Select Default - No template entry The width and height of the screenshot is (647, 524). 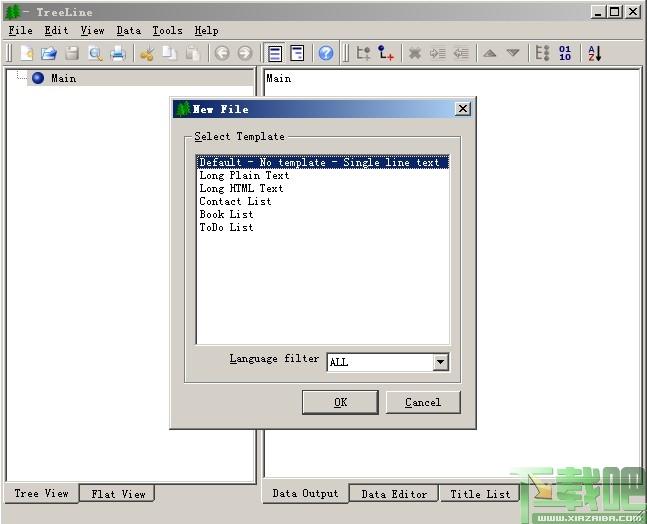323,162
